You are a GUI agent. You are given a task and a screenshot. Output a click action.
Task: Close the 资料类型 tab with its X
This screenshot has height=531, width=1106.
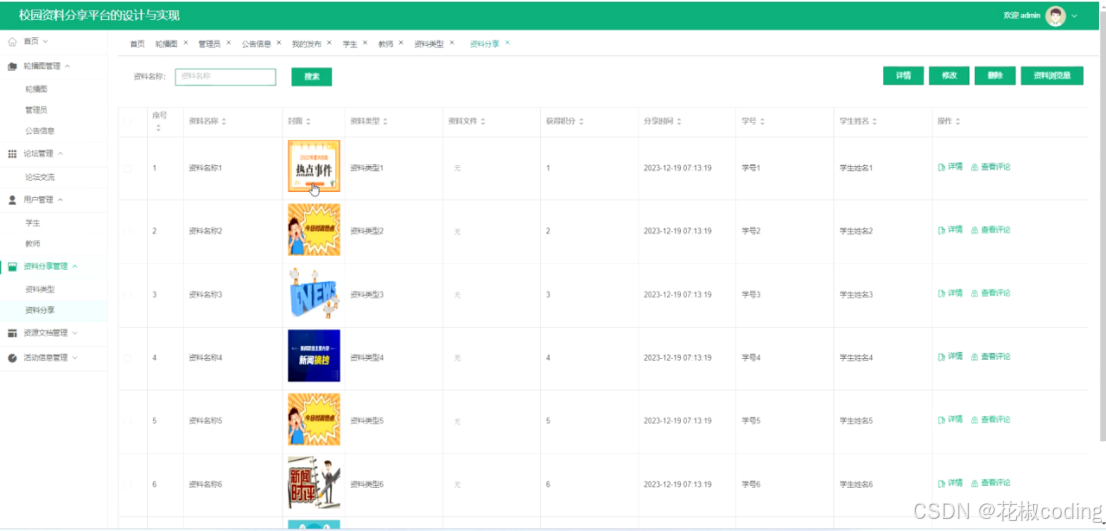coord(451,43)
